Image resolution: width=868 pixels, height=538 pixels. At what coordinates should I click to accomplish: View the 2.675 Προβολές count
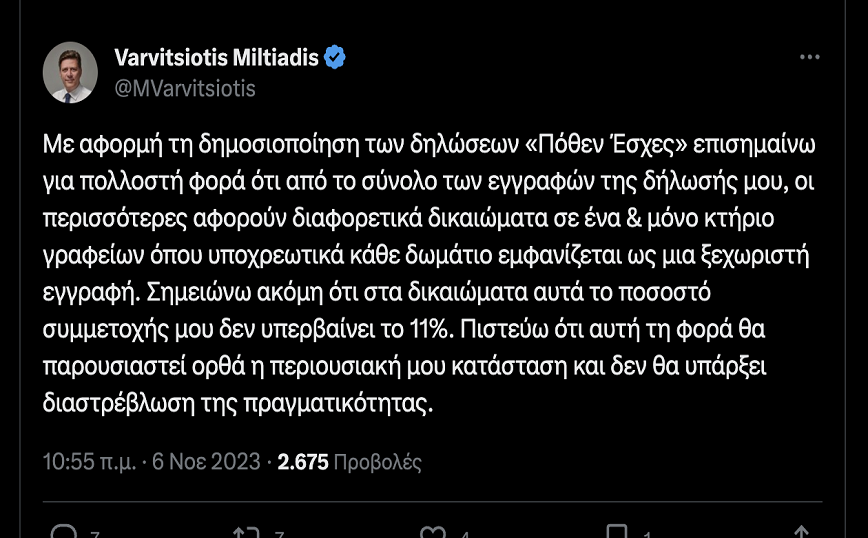(x=349, y=462)
